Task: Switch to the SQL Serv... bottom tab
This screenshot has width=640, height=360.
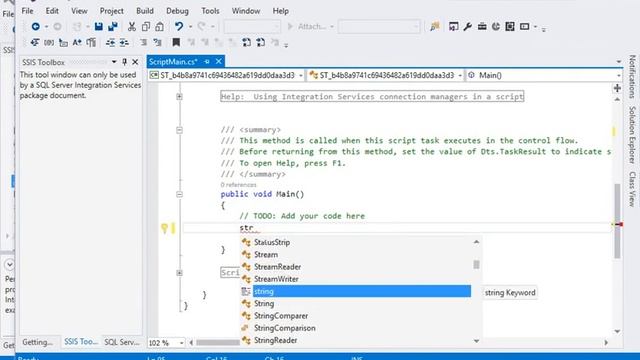Action: (x=122, y=342)
